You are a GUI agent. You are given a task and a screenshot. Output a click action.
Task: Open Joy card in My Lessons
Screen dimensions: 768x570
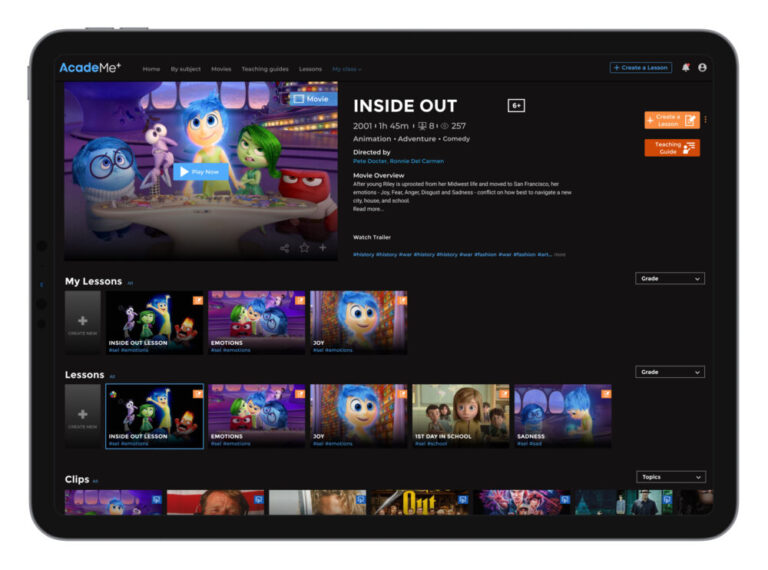click(359, 323)
